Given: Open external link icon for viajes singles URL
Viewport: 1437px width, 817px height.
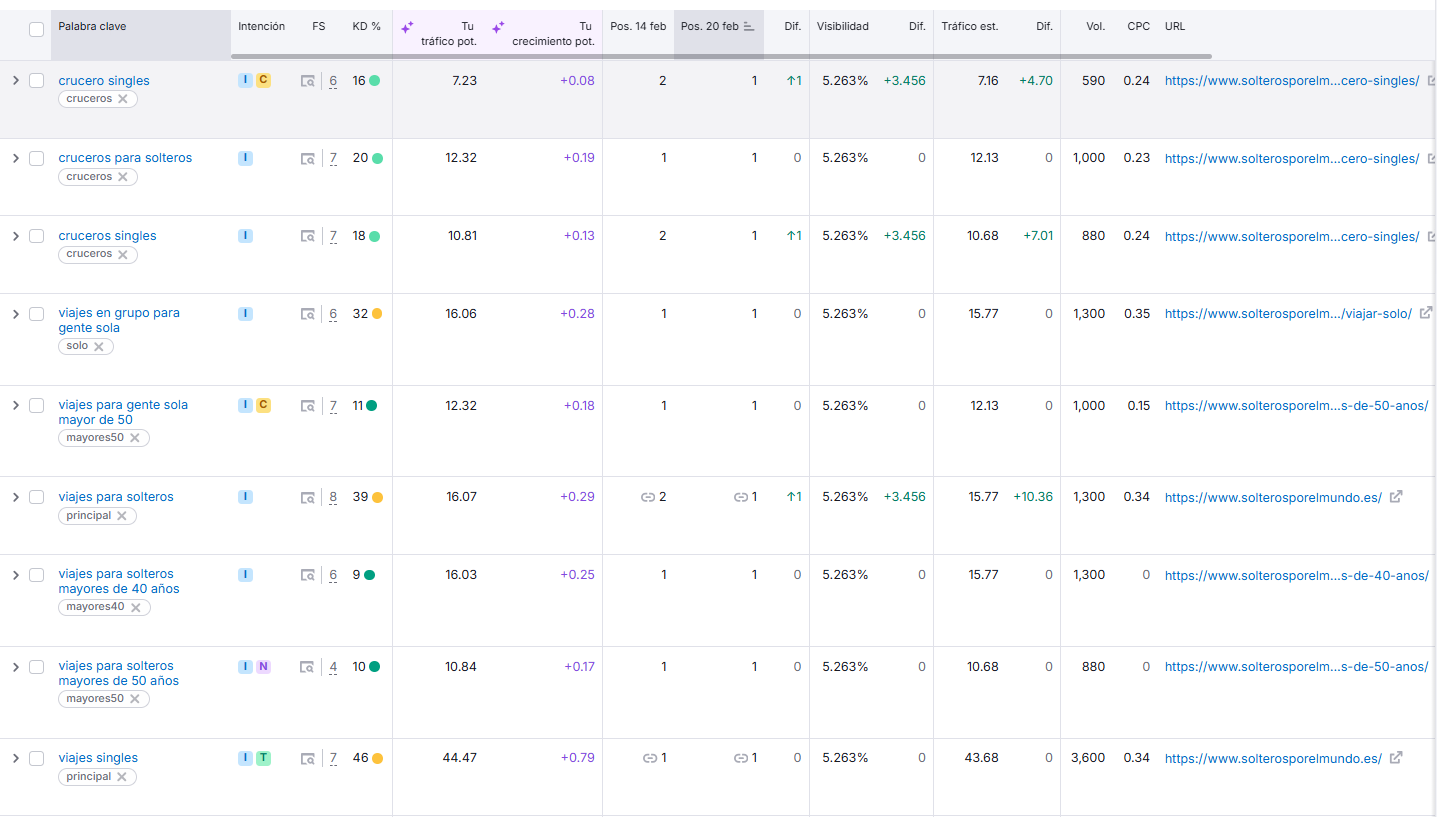Looking at the screenshot, I should (x=1397, y=758).
